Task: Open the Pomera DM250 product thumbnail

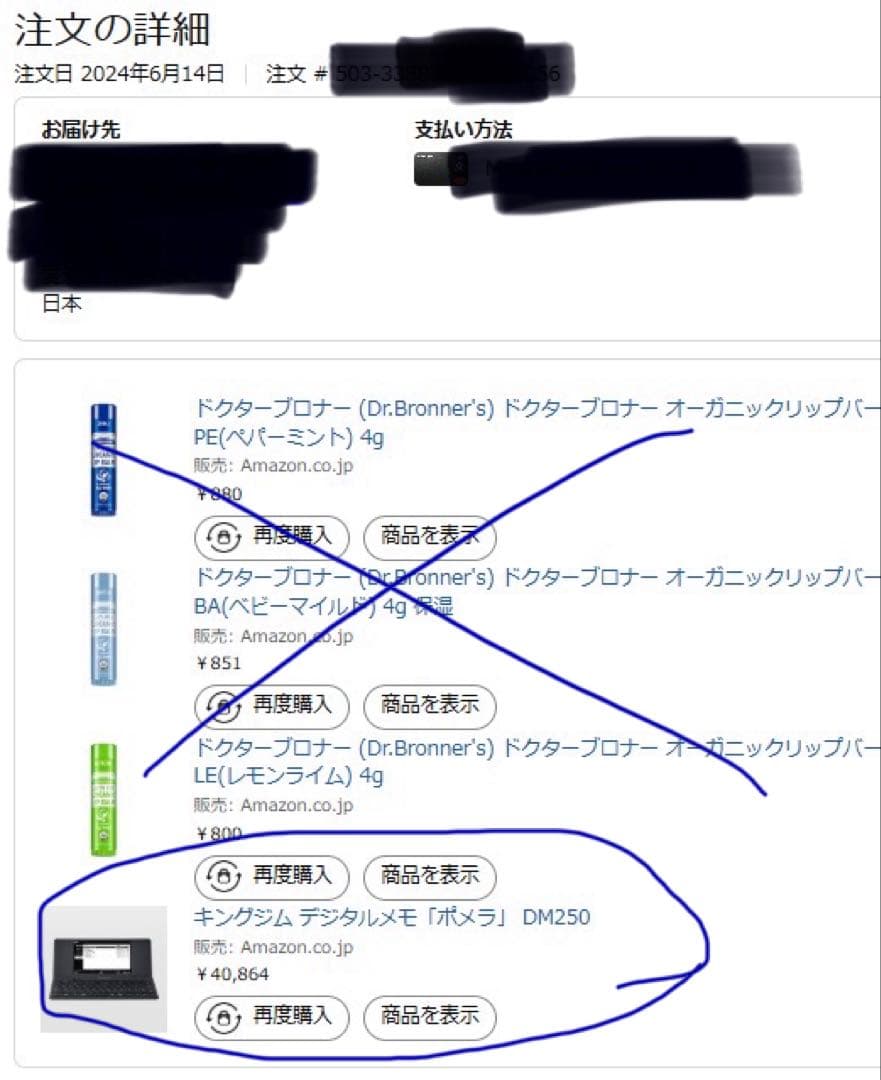Action: [104, 969]
